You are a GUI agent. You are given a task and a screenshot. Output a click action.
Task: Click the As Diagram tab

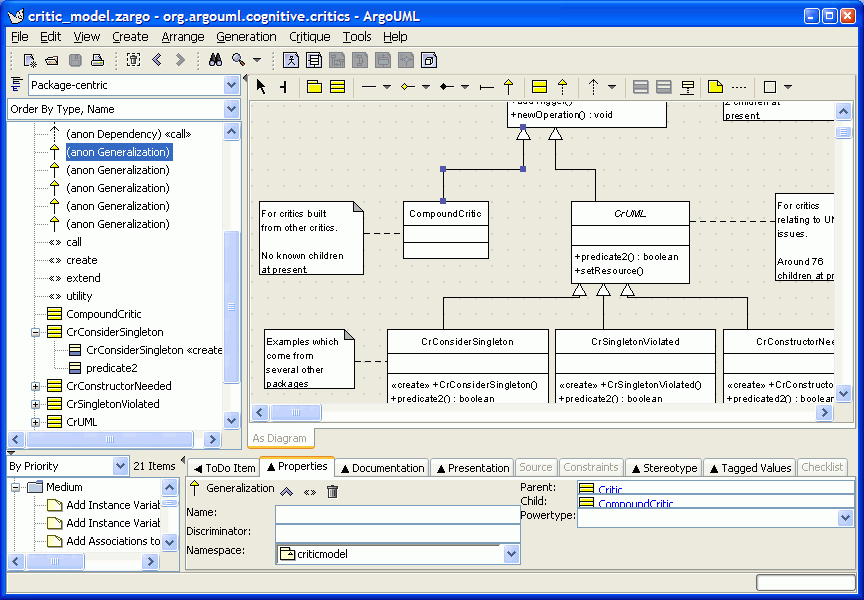280,438
